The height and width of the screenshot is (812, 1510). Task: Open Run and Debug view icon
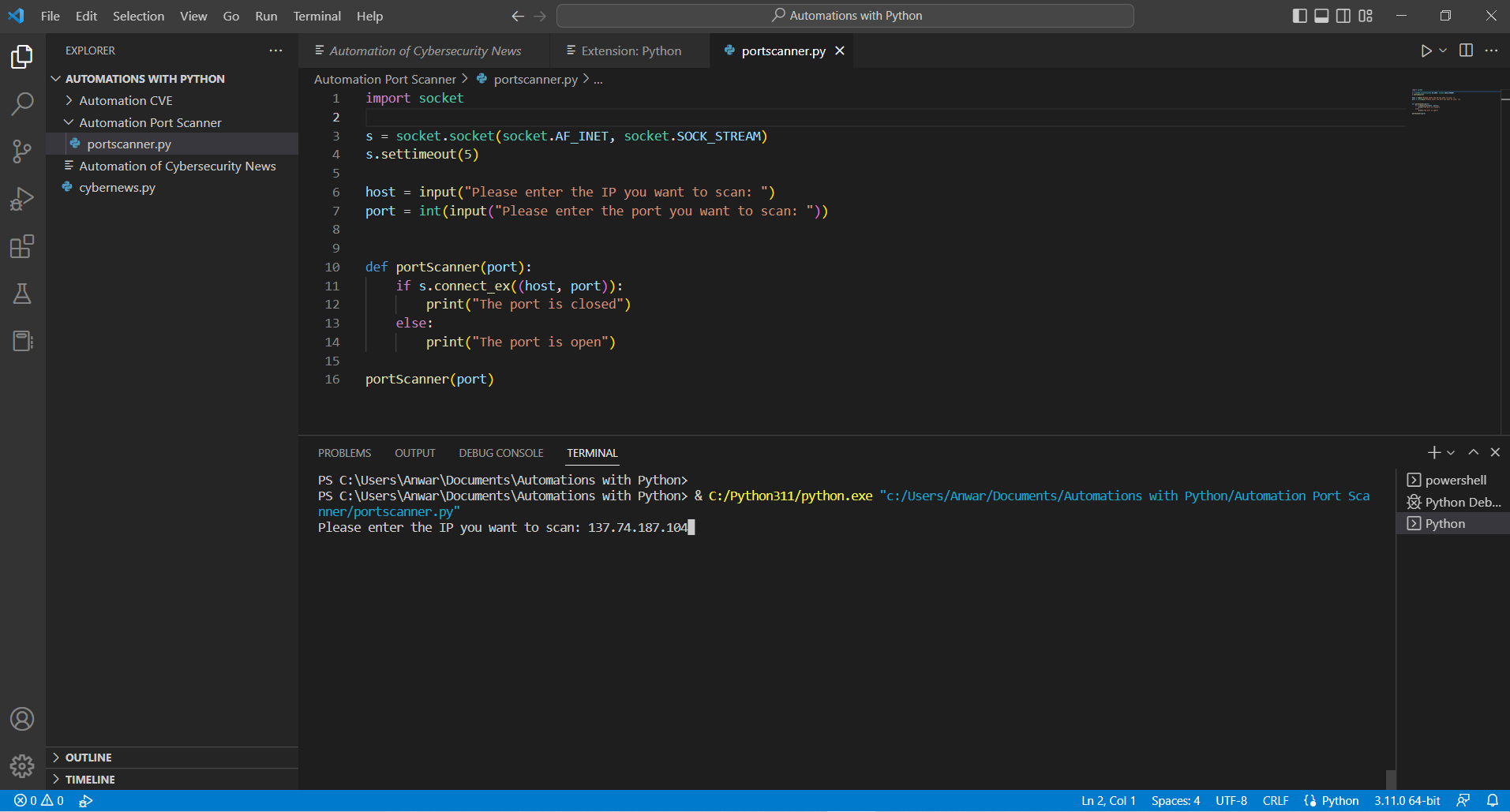(x=22, y=199)
